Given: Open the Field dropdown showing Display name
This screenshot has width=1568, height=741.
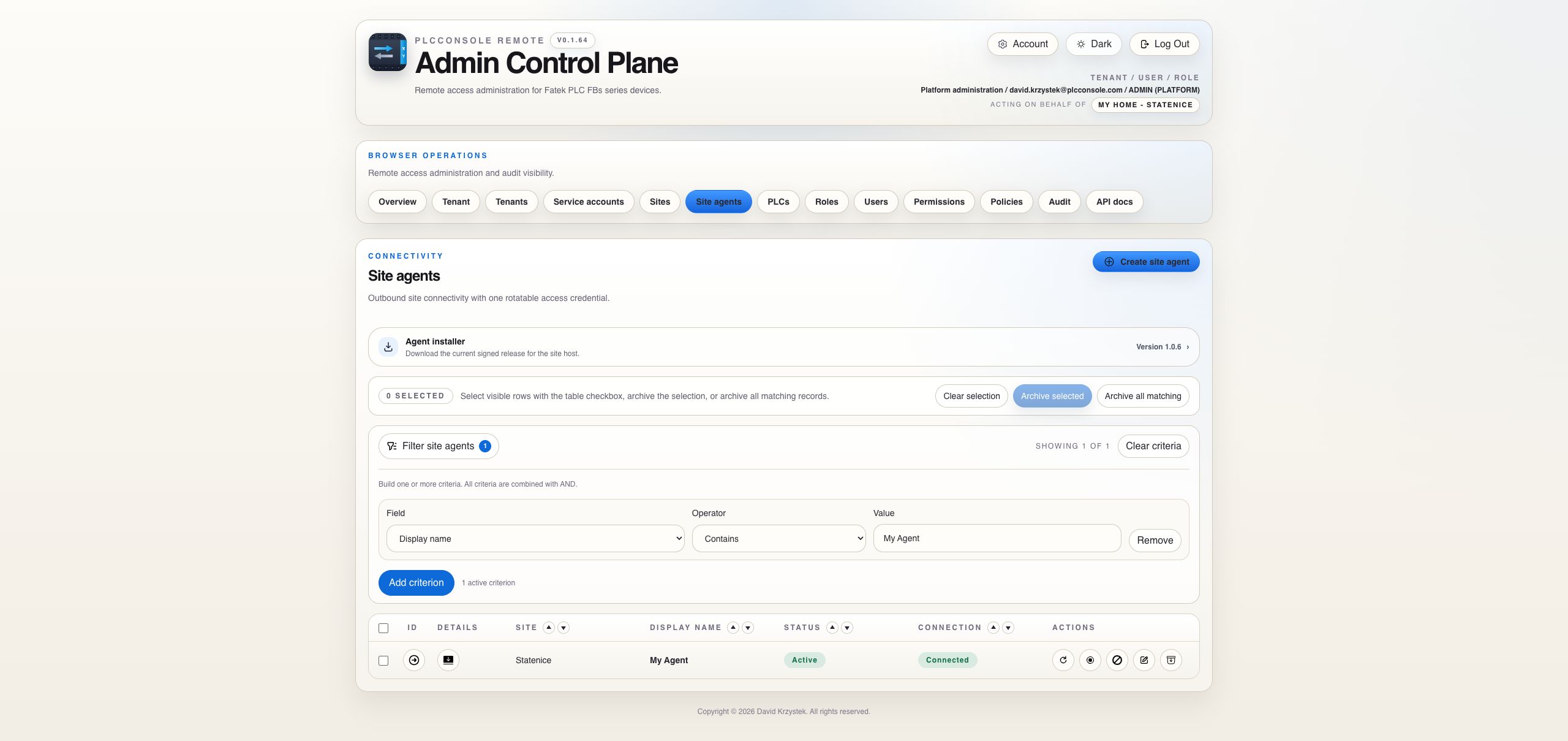Looking at the screenshot, I should pos(535,539).
